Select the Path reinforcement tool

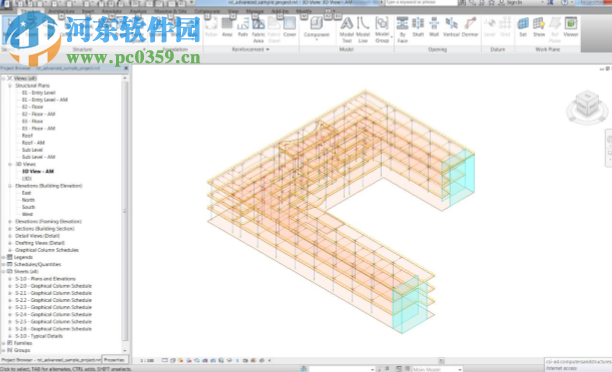click(x=243, y=27)
